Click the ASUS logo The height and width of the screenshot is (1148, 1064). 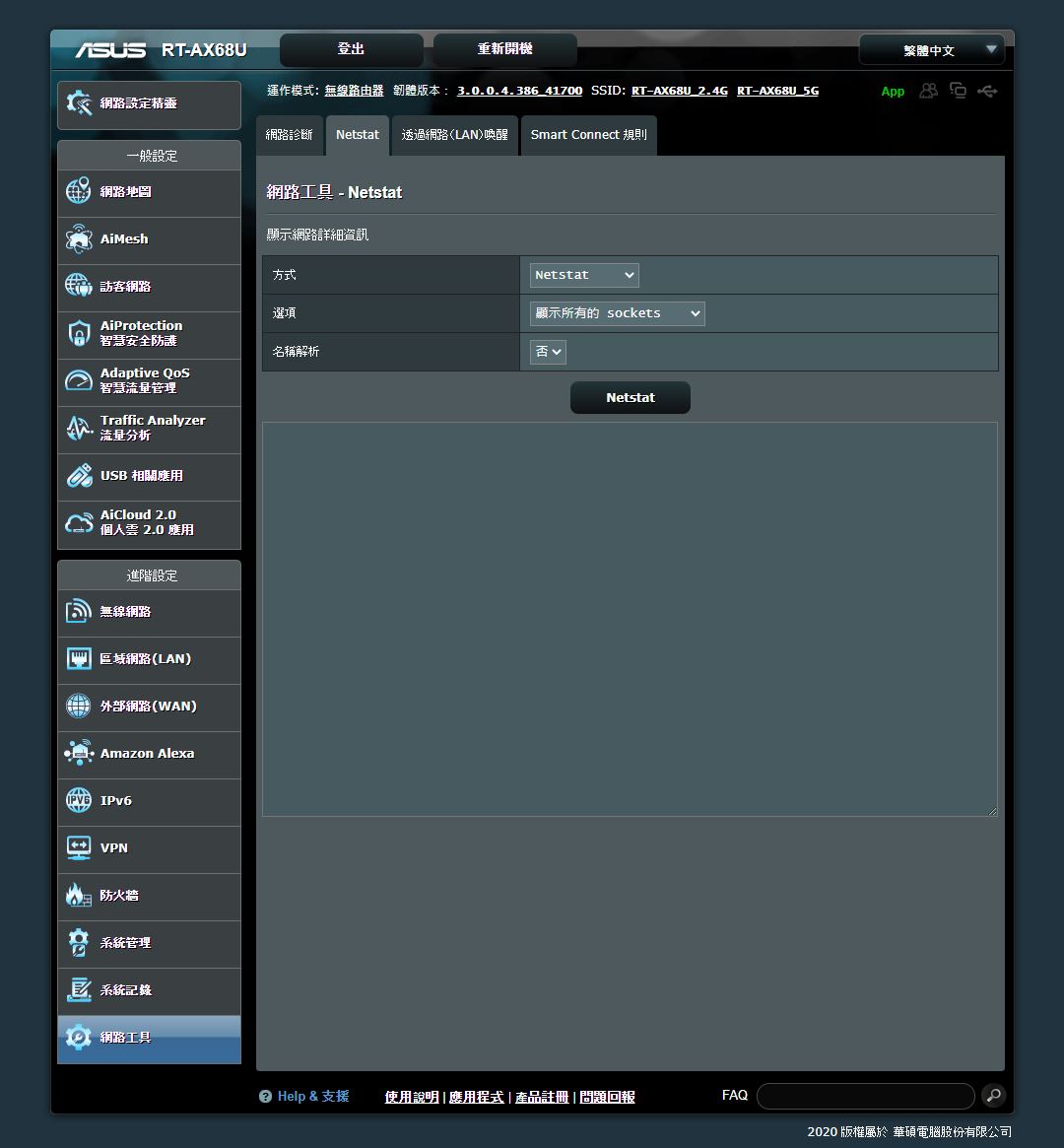(110, 50)
